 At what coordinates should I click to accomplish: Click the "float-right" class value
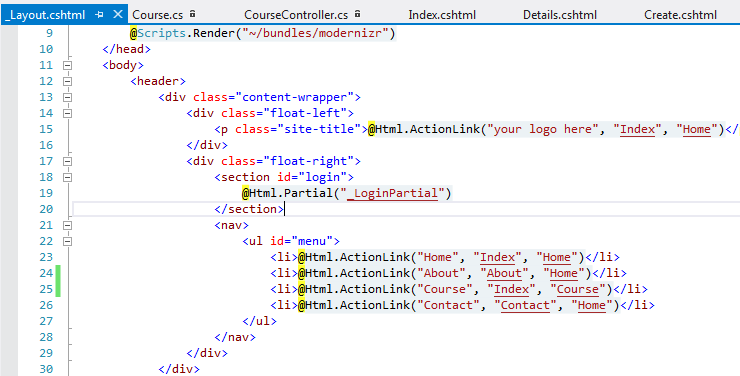(x=308, y=161)
